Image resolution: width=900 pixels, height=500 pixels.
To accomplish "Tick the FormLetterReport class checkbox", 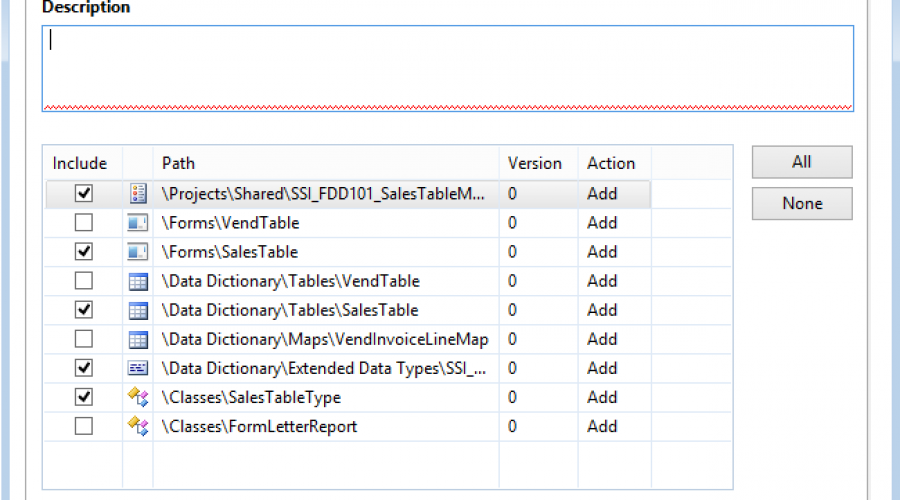I will [x=84, y=426].
